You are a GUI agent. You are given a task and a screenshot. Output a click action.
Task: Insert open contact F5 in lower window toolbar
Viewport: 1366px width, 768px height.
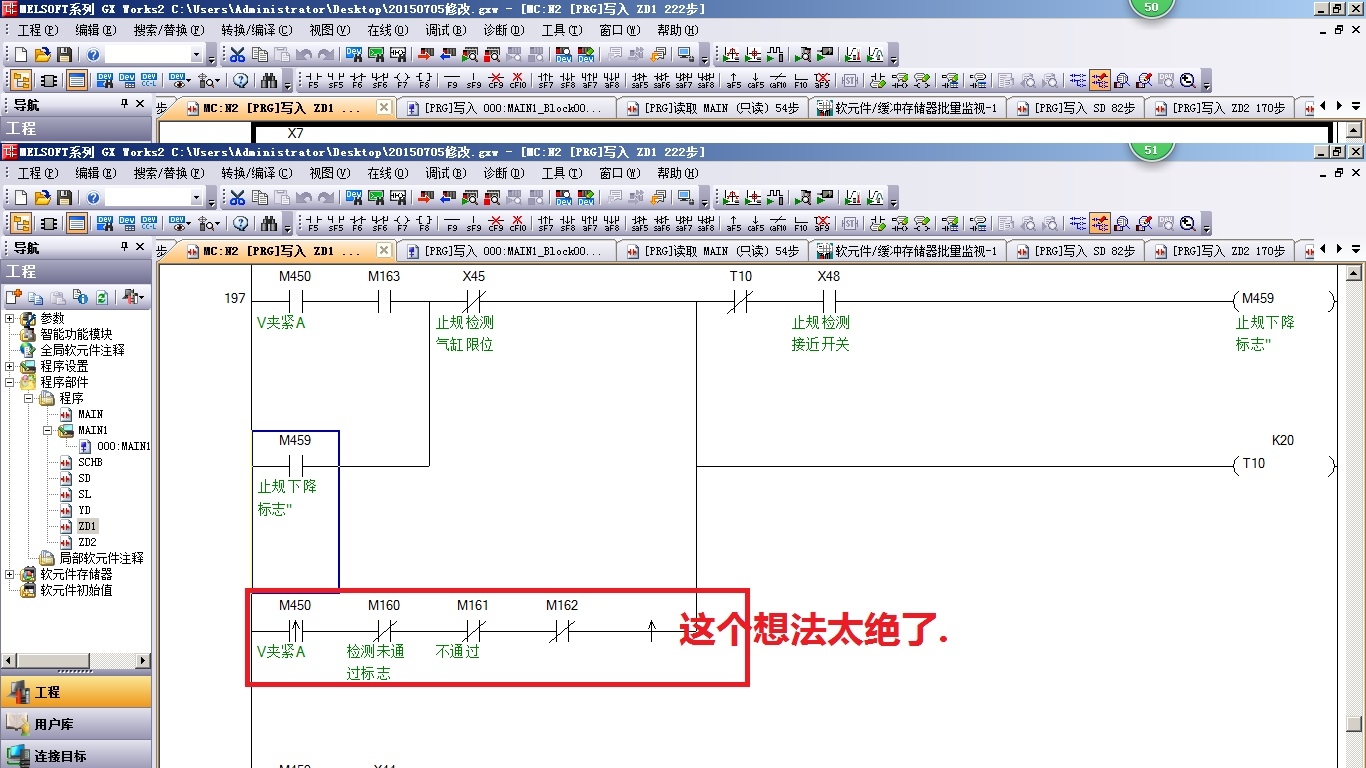pyautogui.click(x=313, y=224)
